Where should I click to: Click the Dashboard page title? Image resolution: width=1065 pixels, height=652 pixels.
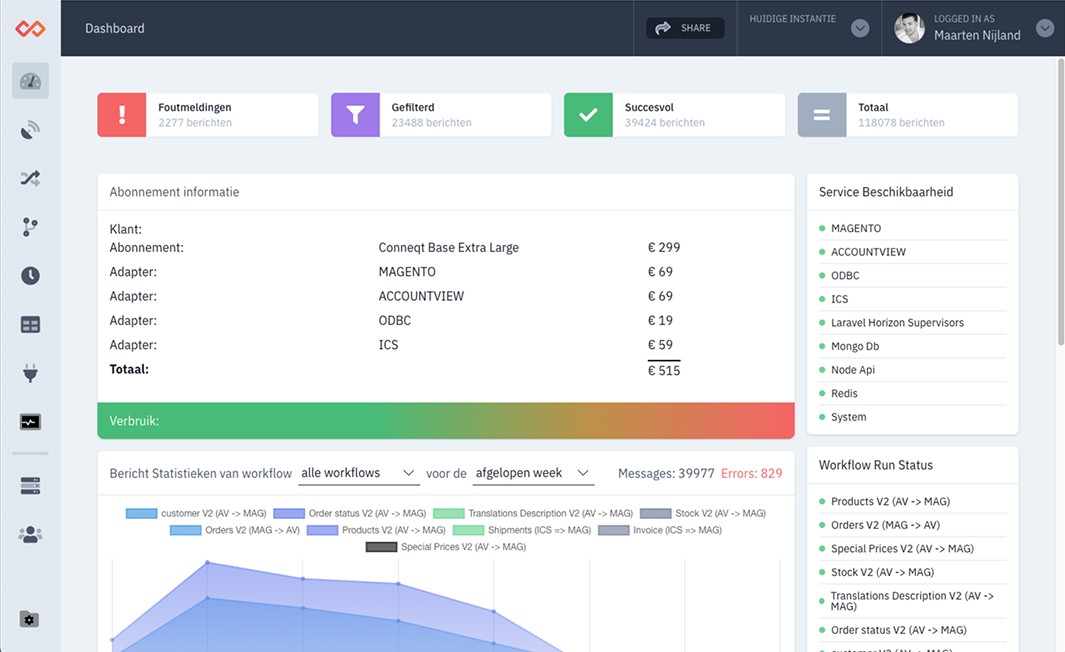coord(115,29)
